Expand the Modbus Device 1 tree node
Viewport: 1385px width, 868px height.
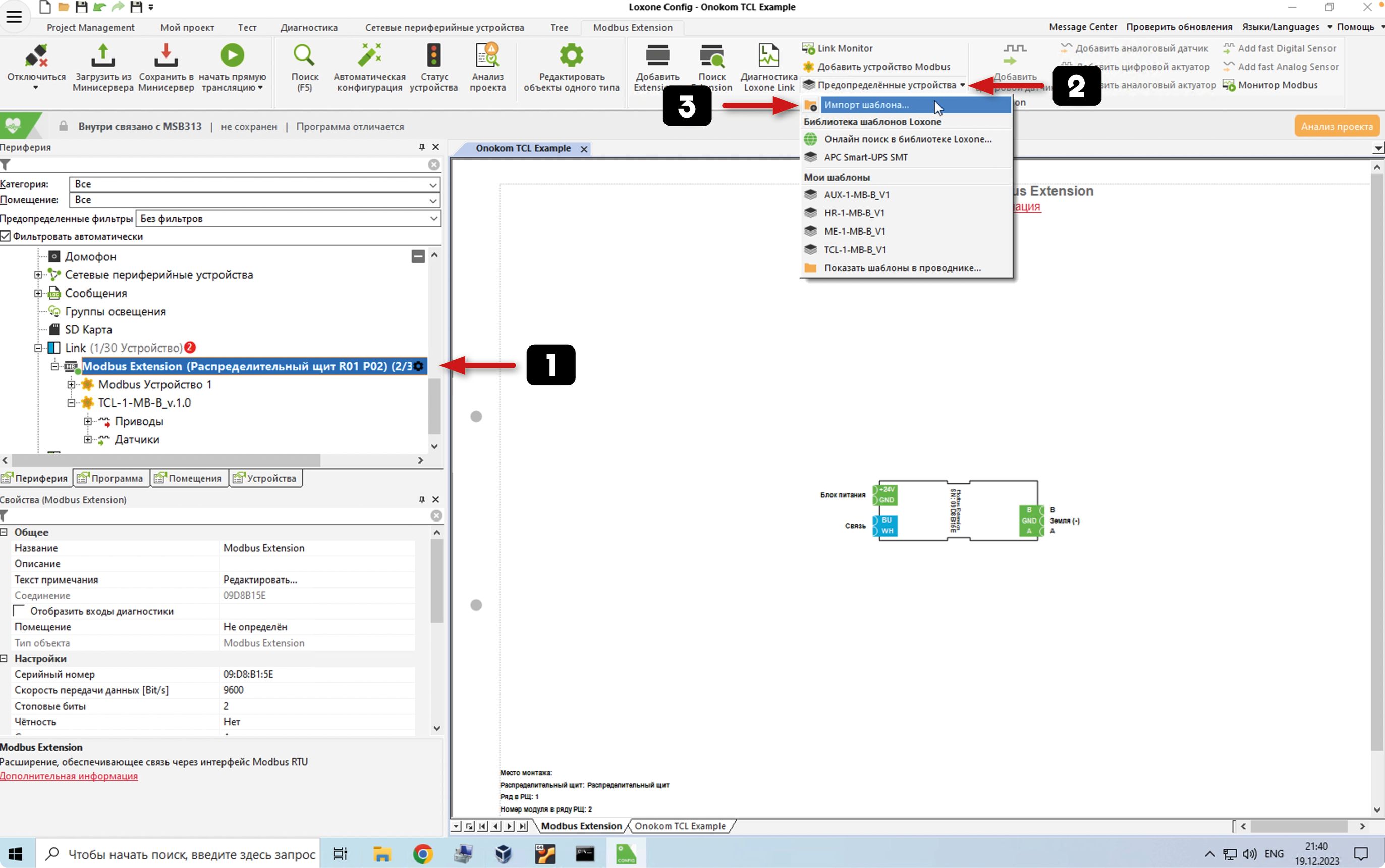click(71, 385)
